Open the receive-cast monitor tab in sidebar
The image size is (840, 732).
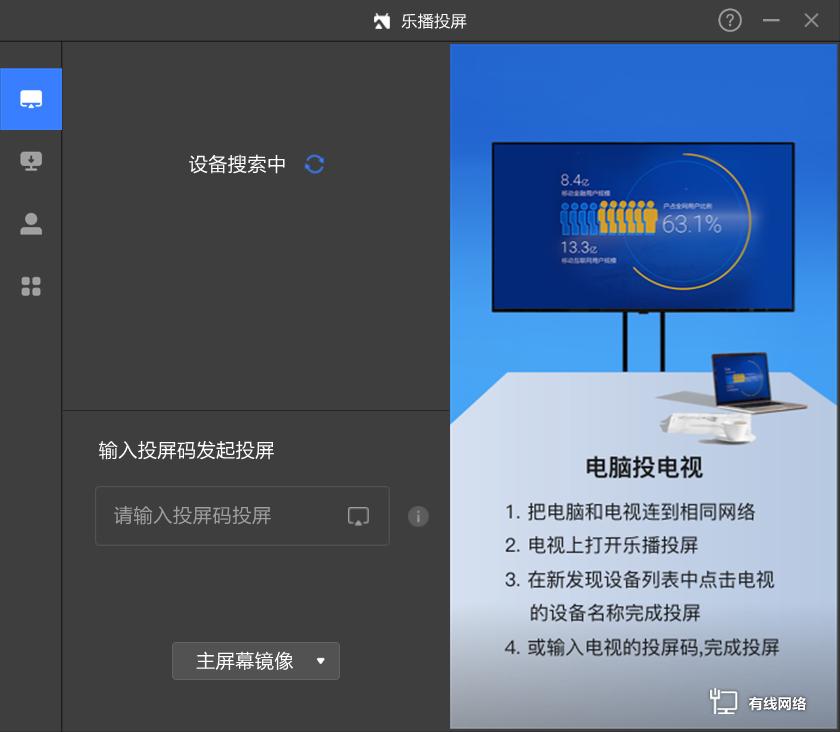point(31,161)
